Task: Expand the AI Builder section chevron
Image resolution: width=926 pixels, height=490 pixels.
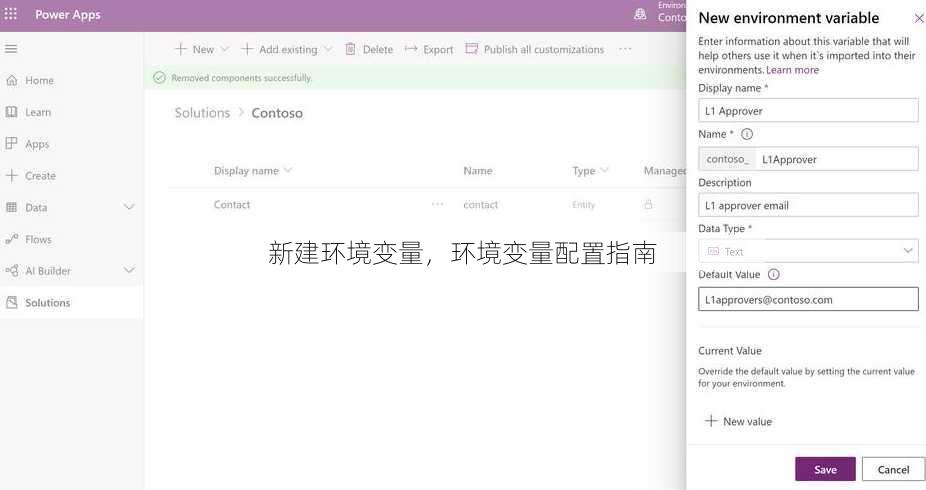Action: pyautogui.click(x=129, y=270)
